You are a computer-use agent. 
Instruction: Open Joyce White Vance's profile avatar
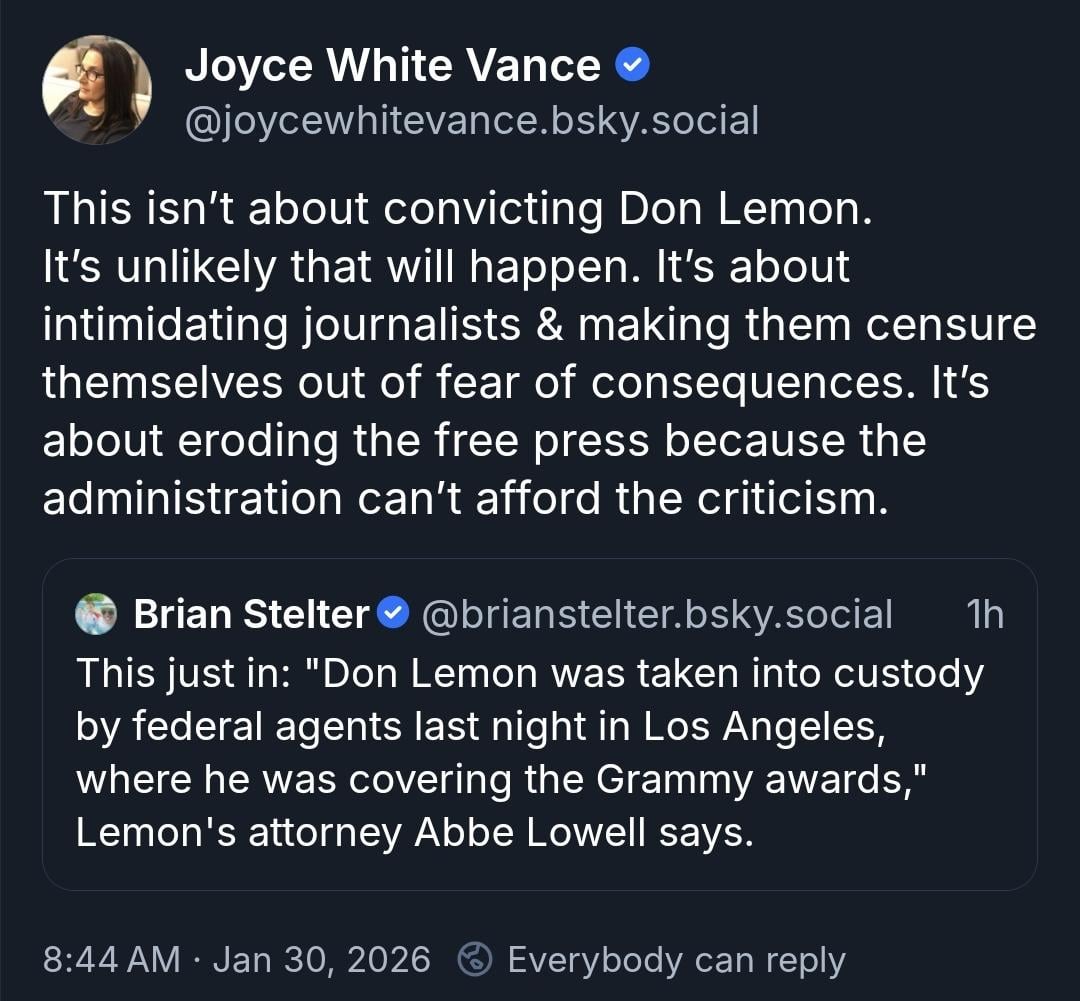[97, 90]
